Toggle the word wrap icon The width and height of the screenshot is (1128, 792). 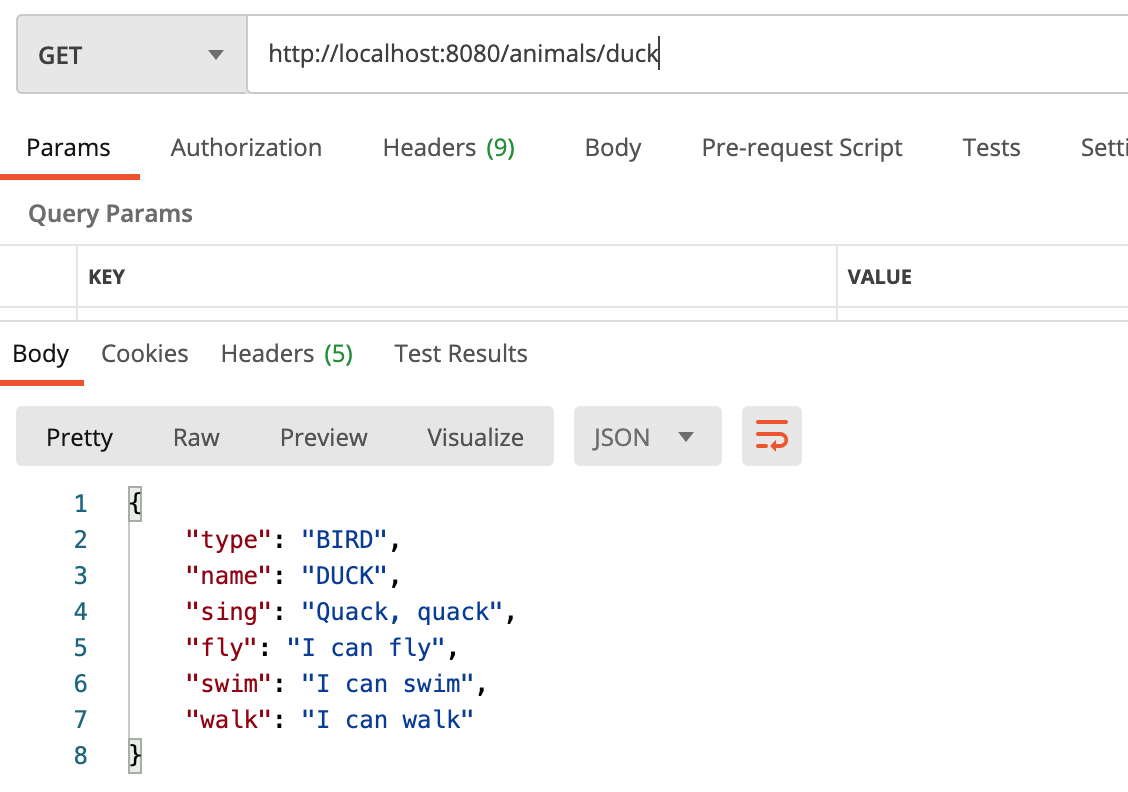(772, 436)
